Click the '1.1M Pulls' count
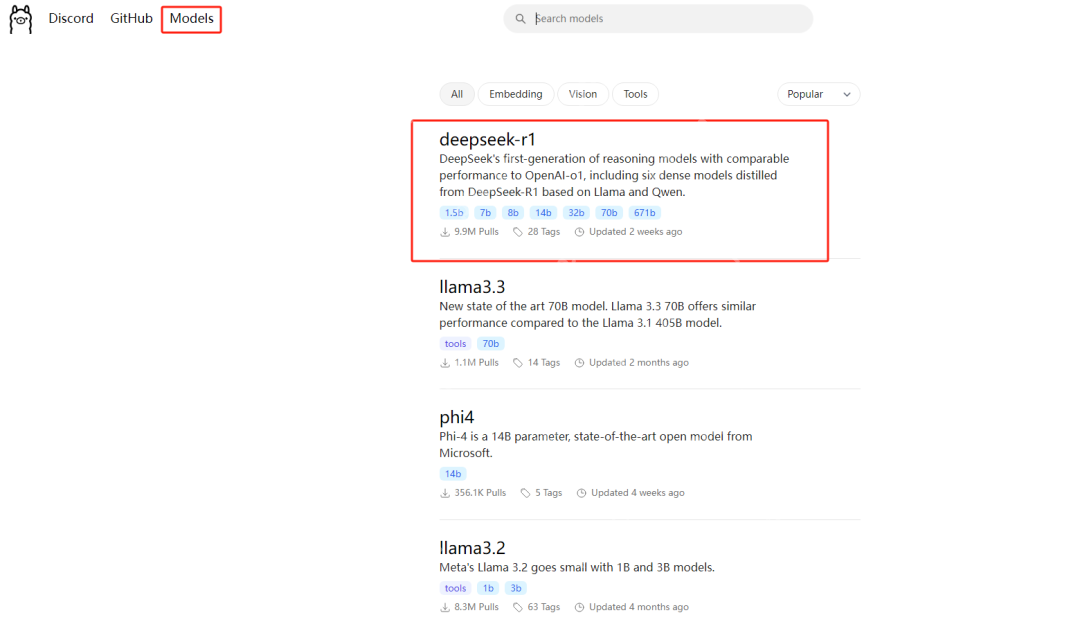Viewport: 1080px width, 624px height. tap(477, 363)
